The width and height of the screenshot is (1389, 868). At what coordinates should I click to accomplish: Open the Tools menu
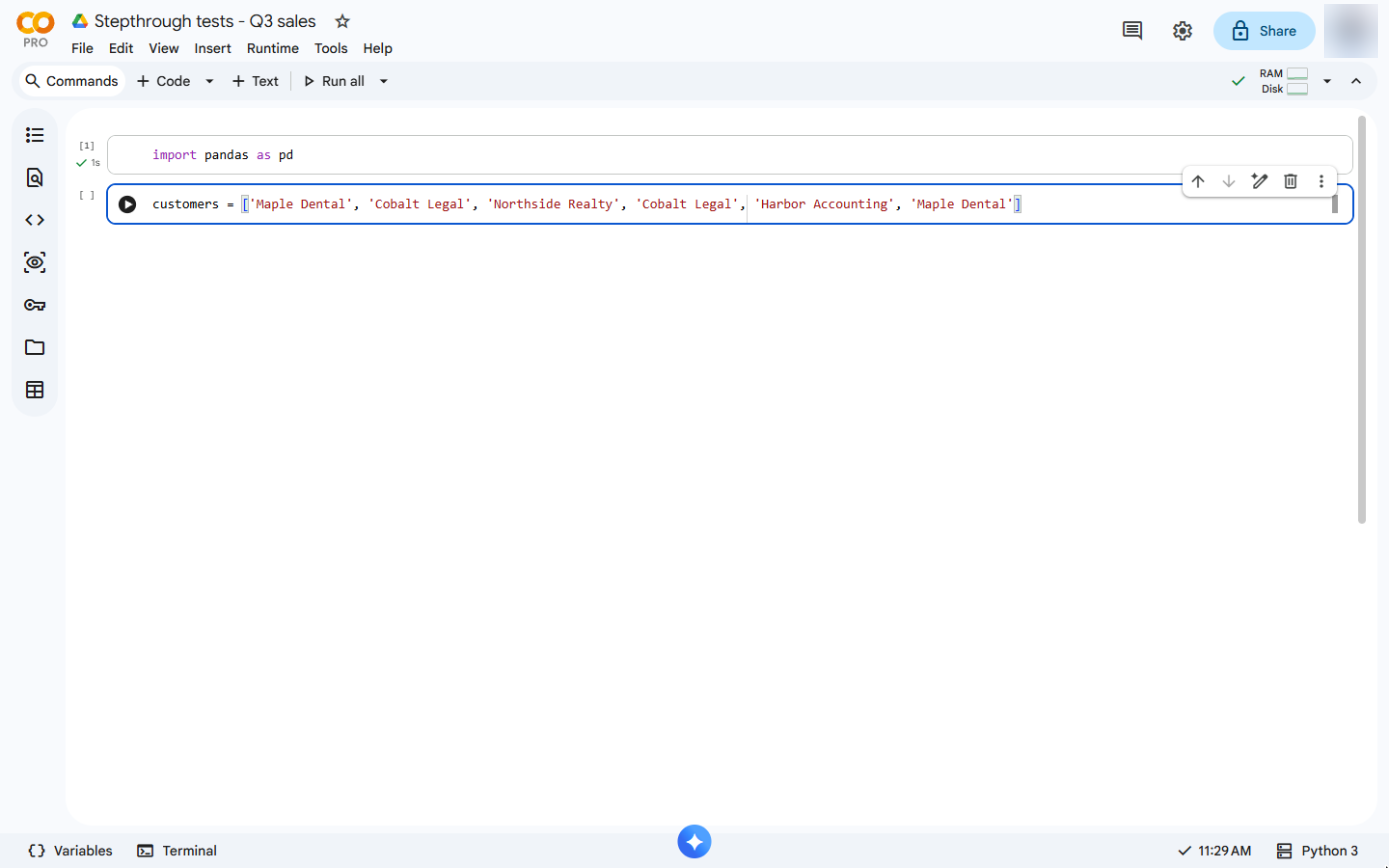[x=331, y=48]
